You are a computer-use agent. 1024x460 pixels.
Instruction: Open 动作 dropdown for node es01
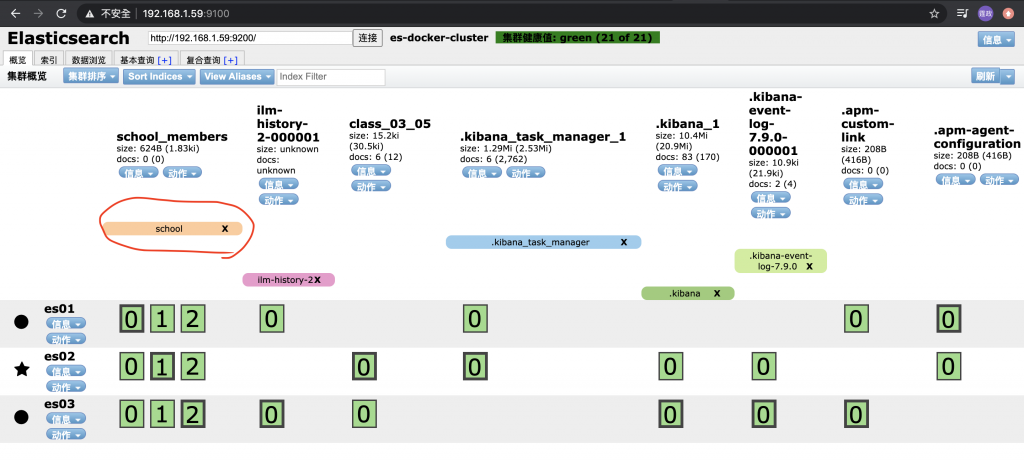point(66,338)
